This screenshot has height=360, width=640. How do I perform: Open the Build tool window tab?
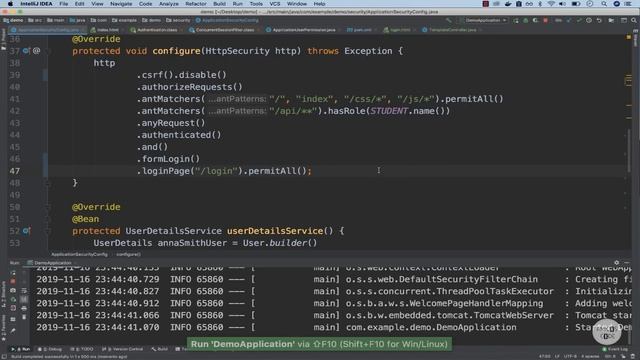coord(160,349)
